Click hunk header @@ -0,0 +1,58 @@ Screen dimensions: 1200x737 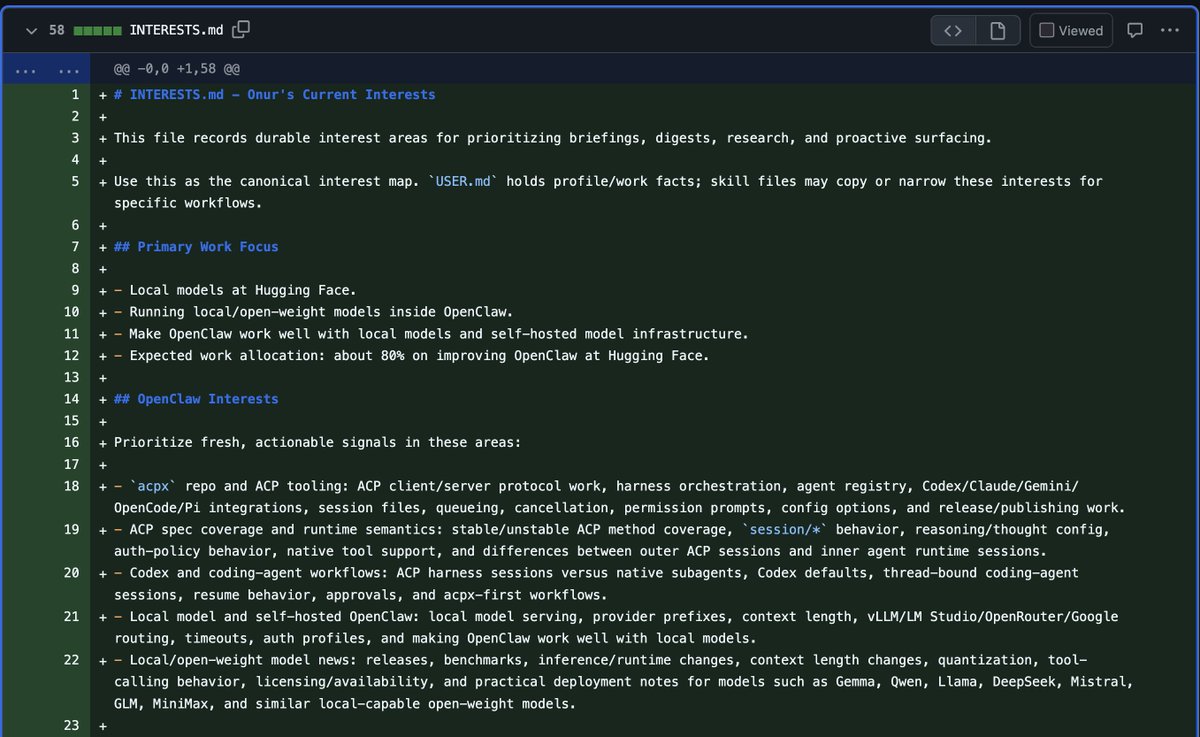(177, 69)
